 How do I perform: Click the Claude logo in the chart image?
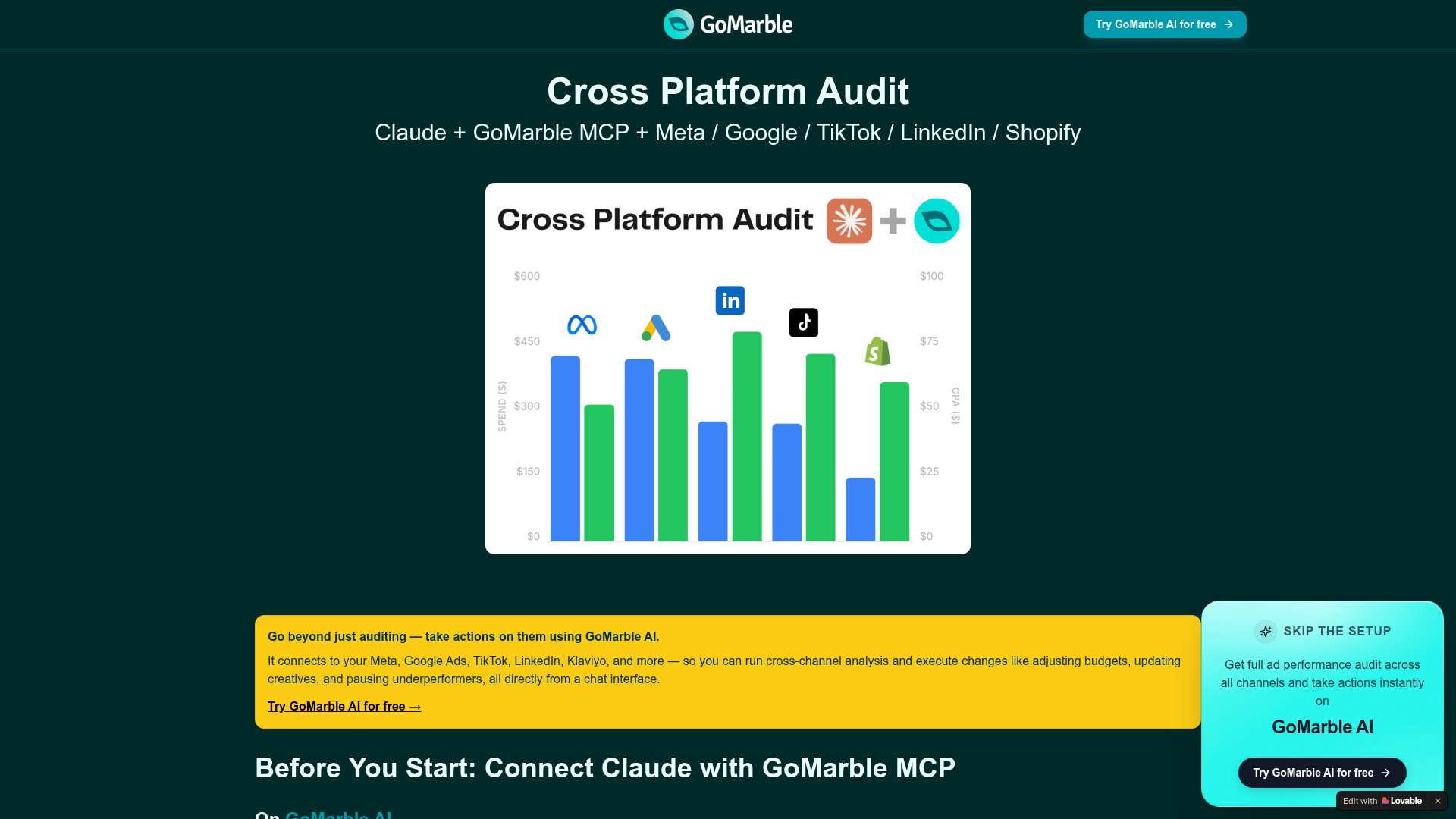click(849, 221)
